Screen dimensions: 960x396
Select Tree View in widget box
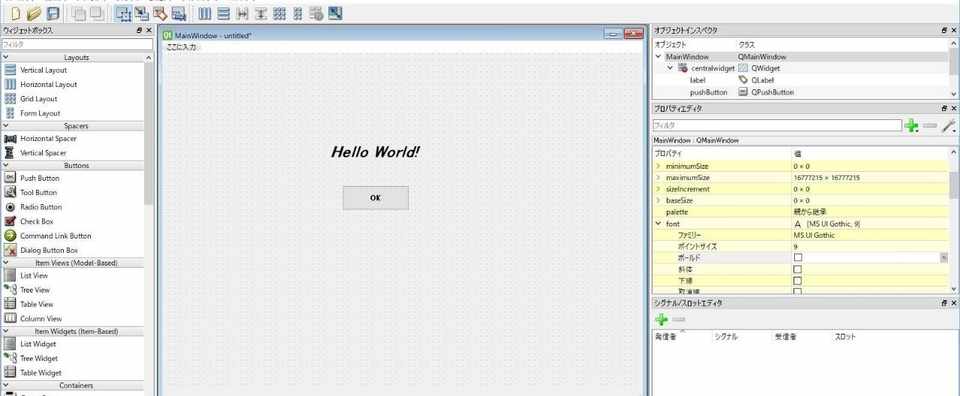34,290
